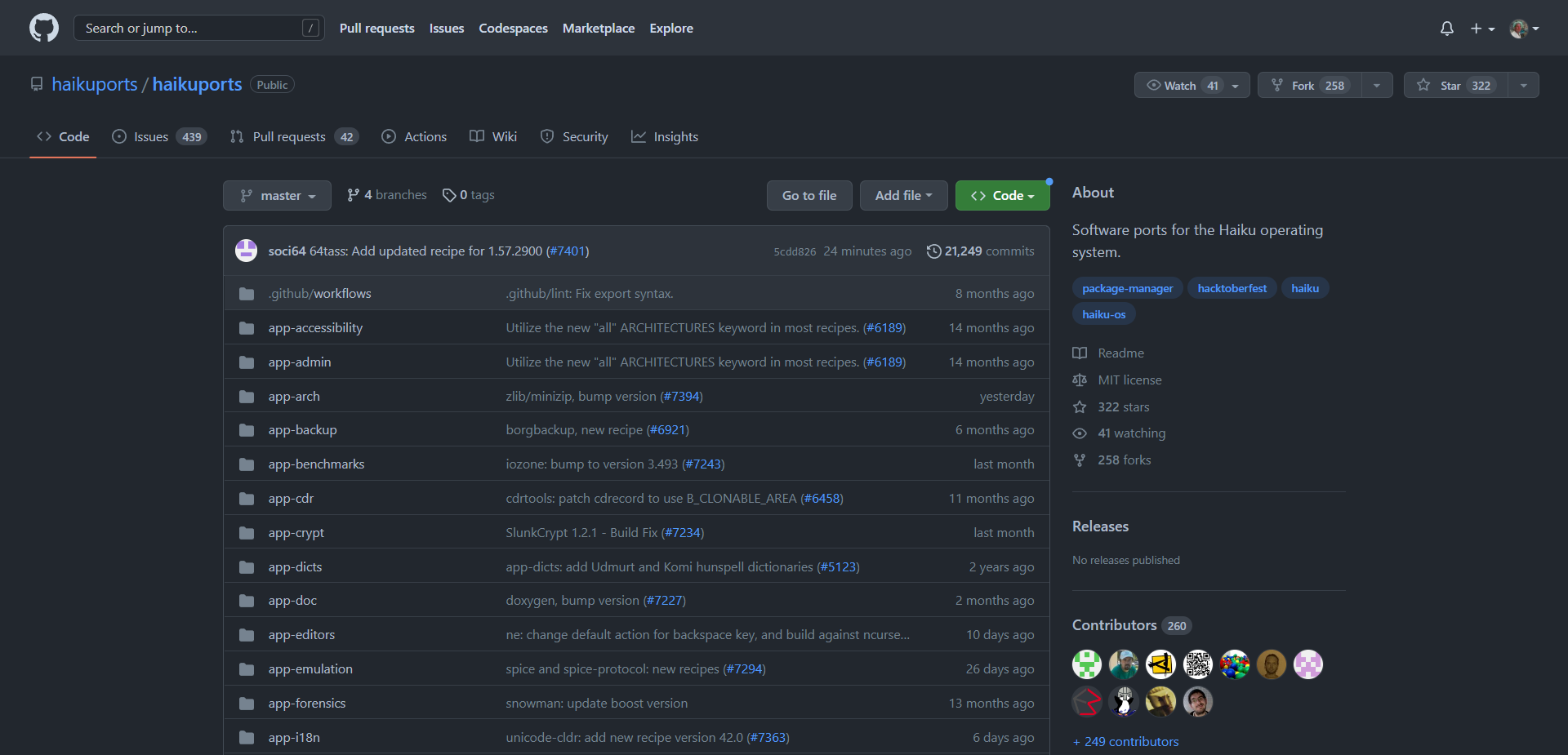The width and height of the screenshot is (1568, 755).
Task: Open the hacktoberfest topic tag
Action: pyautogui.click(x=1232, y=288)
